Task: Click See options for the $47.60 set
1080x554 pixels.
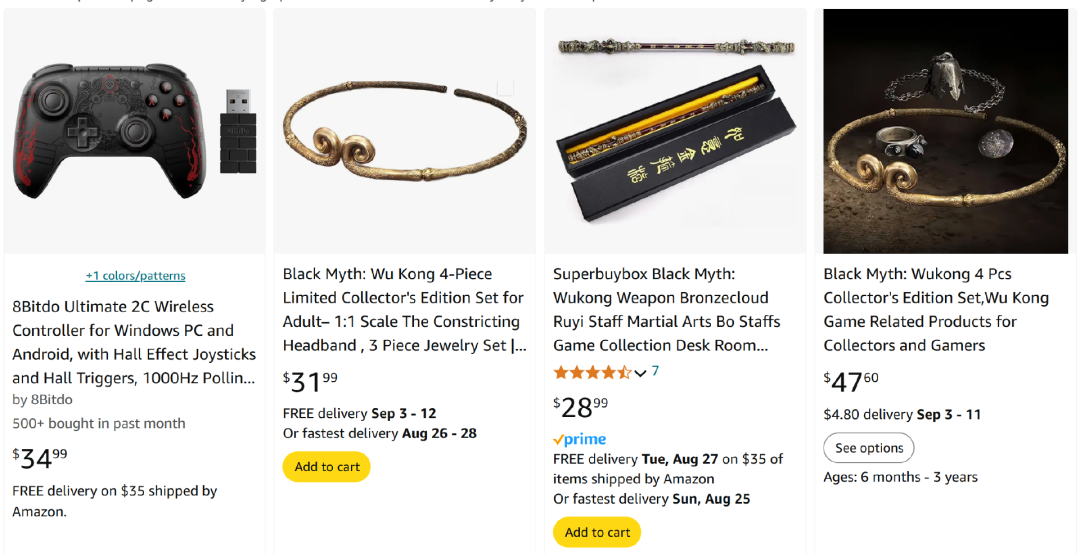Action: coord(869,448)
